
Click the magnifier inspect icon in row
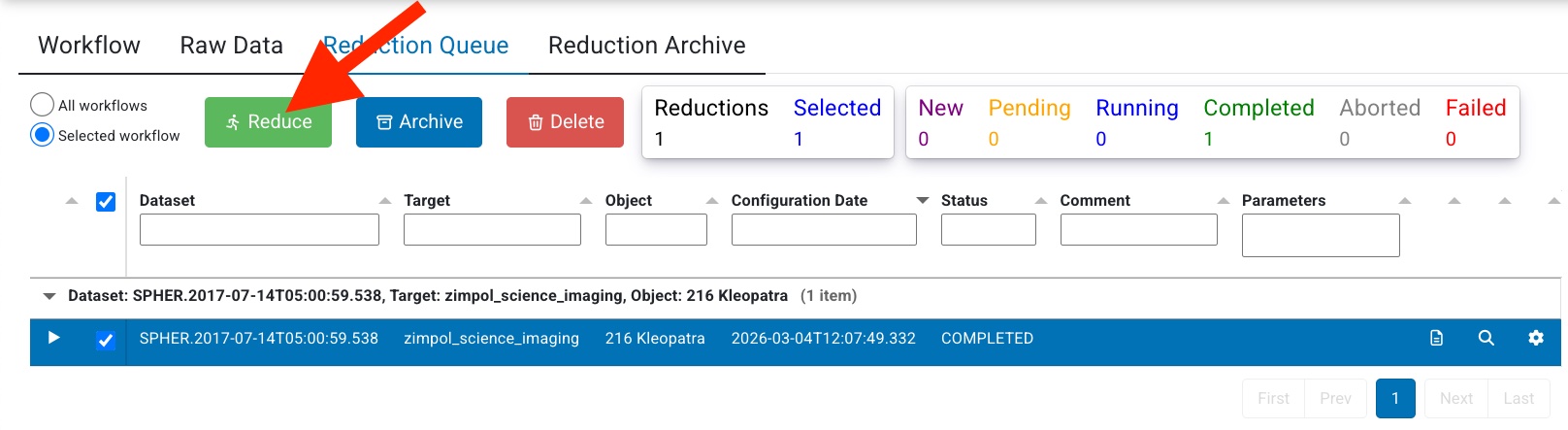1486,338
